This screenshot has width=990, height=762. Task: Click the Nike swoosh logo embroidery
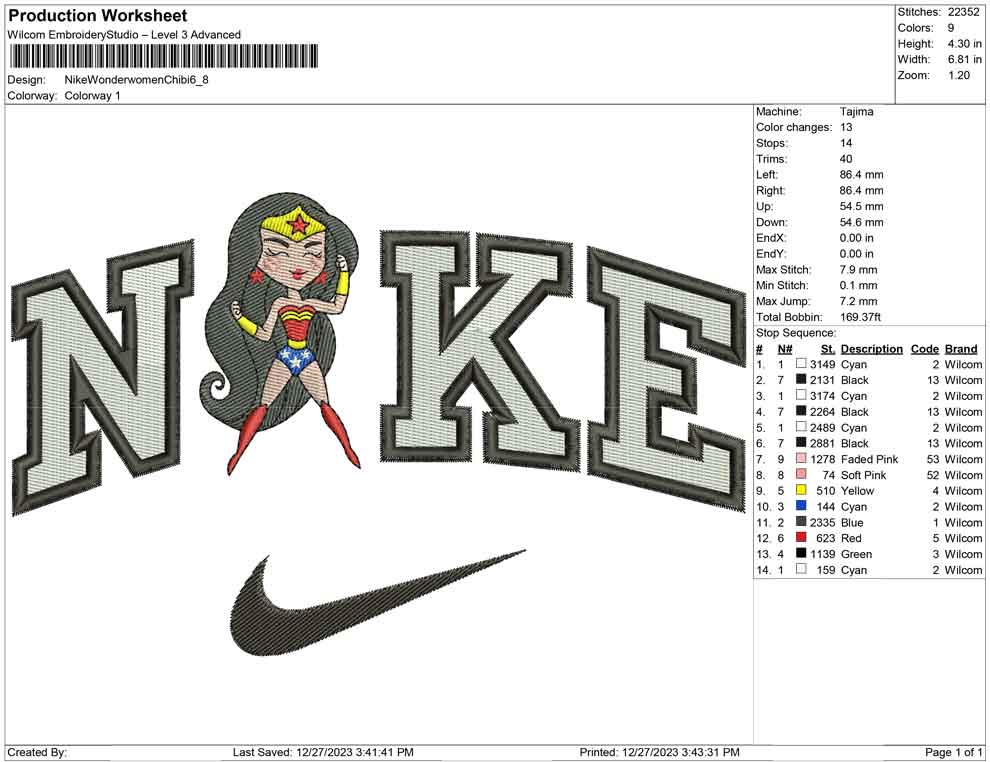tap(377, 603)
